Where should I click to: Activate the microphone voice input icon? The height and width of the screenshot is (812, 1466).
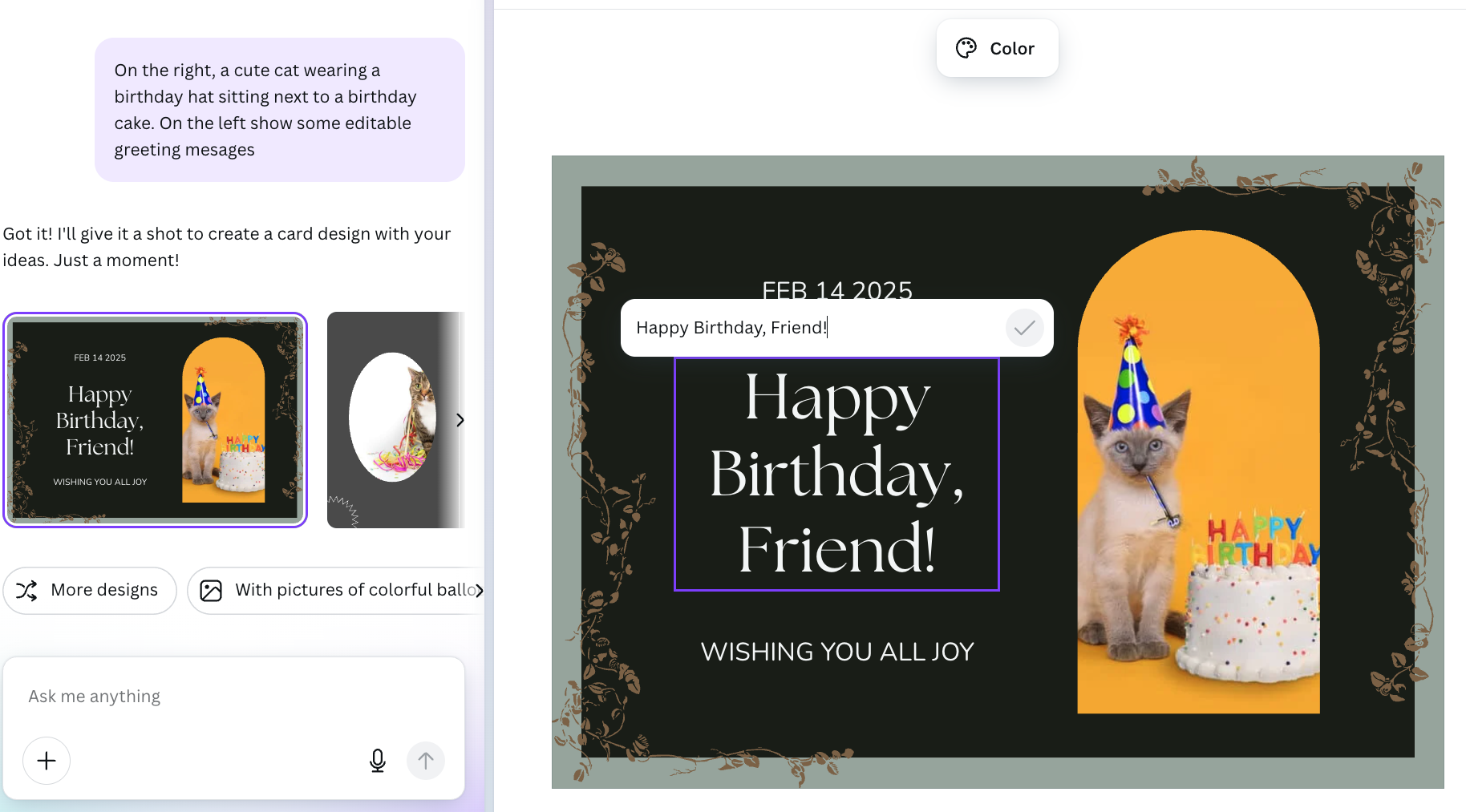[x=378, y=760]
